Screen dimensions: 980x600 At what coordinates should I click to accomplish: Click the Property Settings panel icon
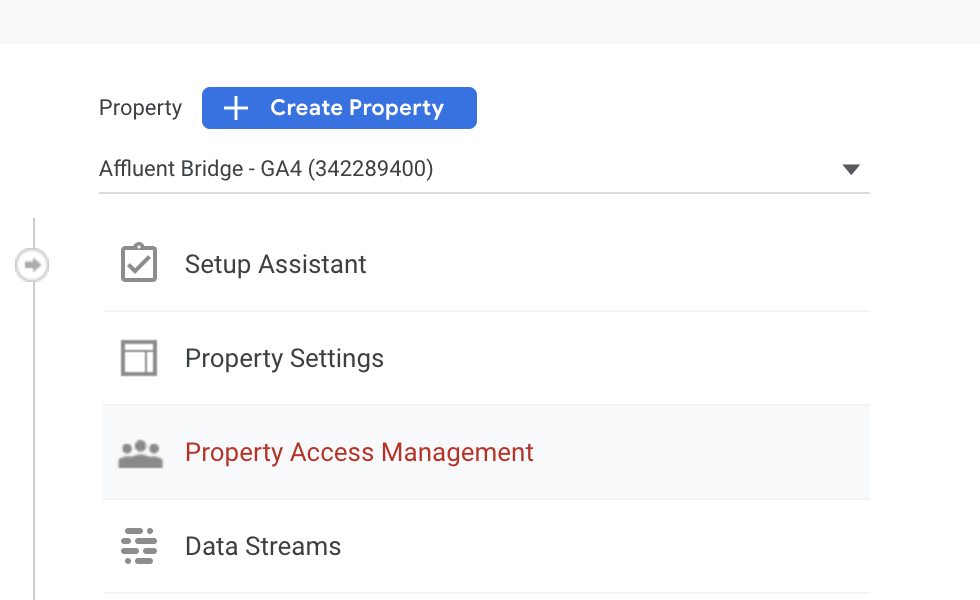139,357
